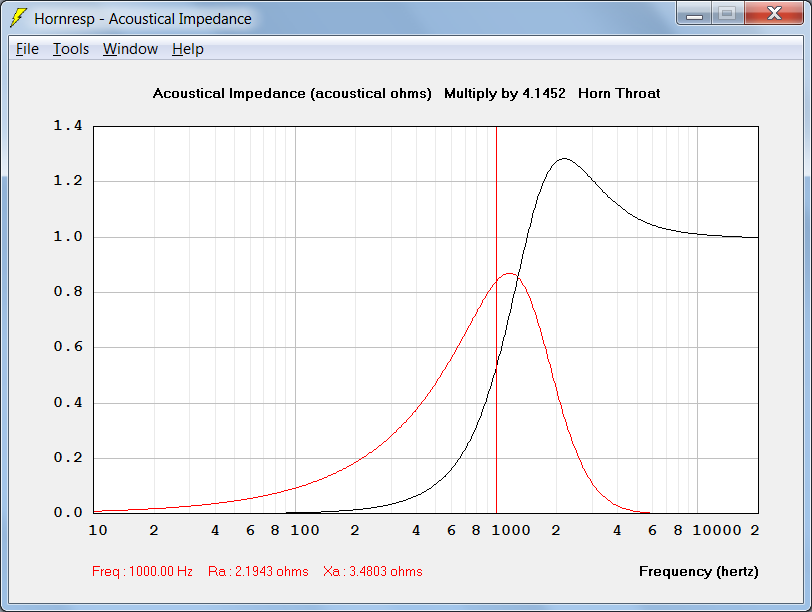Click the 'Multiply by 4.1452' title text
The image size is (812, 612).
pos(505,94)
